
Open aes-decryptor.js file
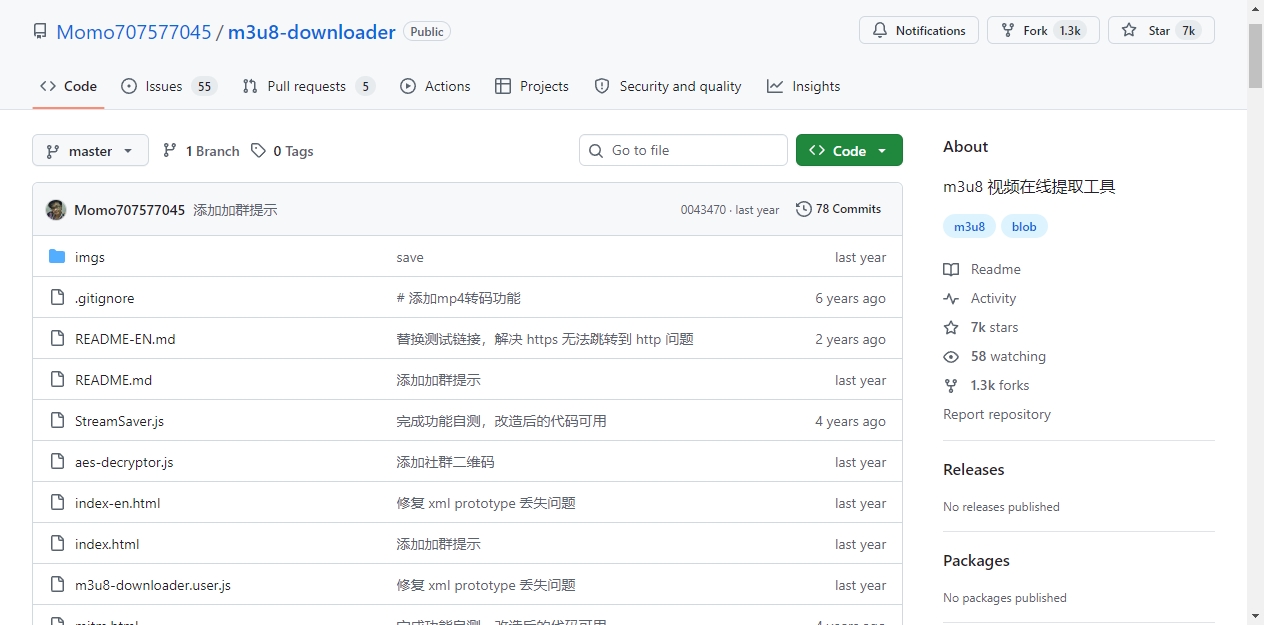point(124,462)
